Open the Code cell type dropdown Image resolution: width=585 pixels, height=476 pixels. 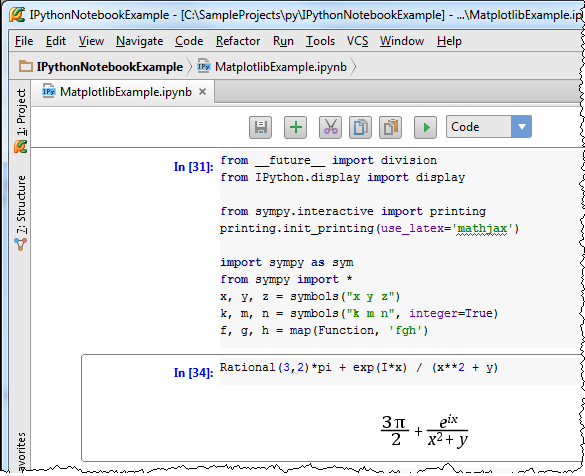[x=489, y=127]
